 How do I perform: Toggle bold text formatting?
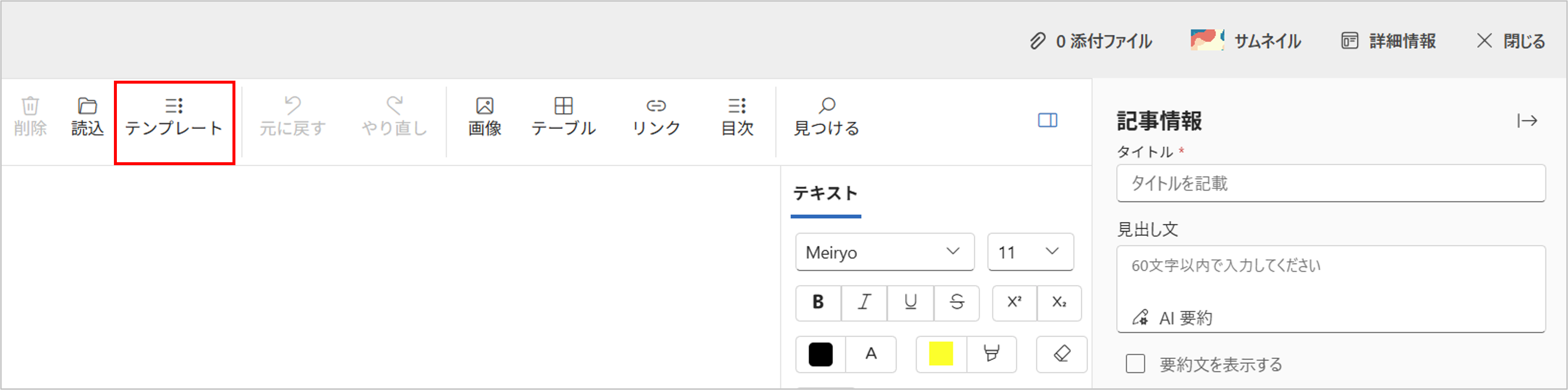(818, 303)
